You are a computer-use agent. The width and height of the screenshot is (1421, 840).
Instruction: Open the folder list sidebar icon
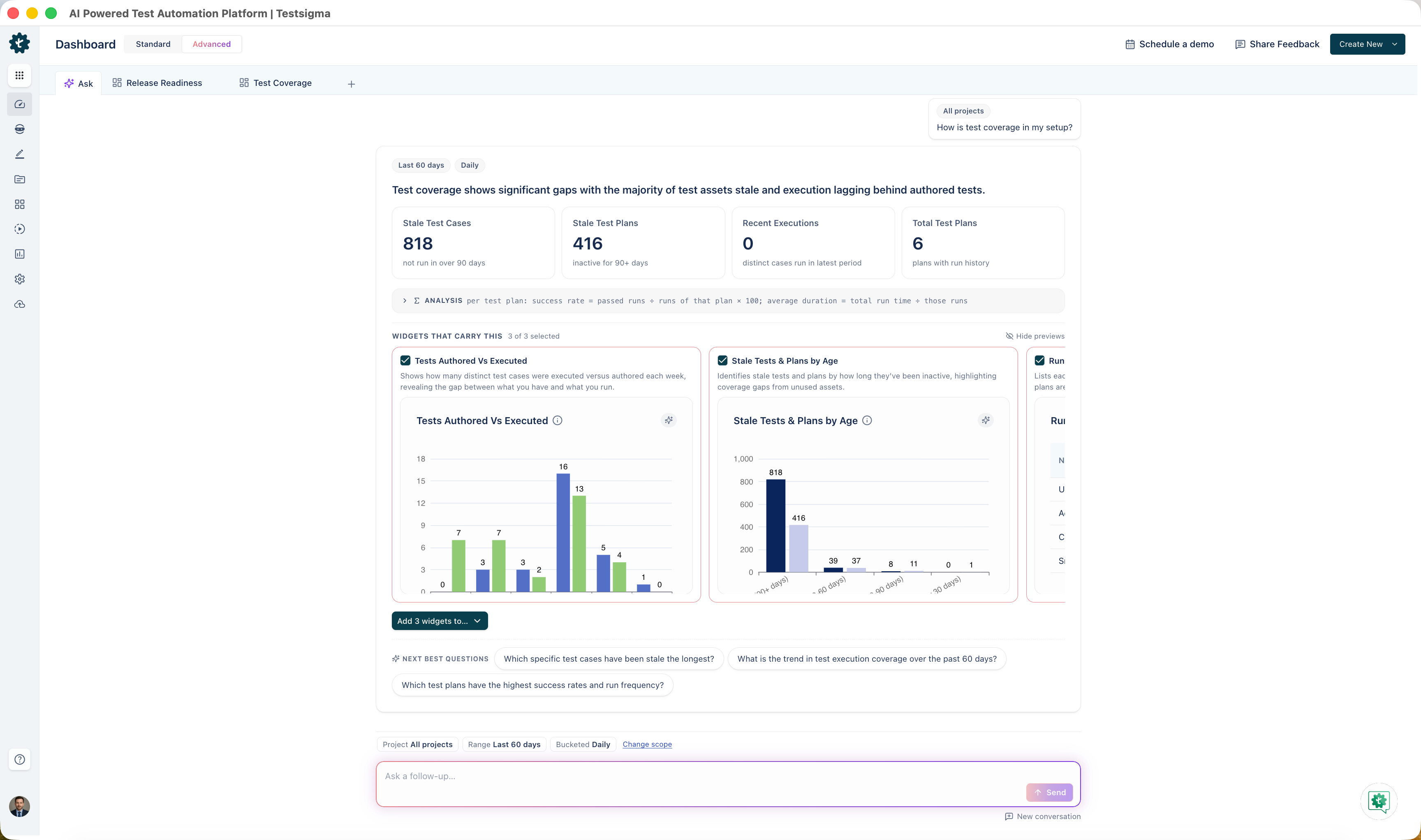tap(19, 179)
